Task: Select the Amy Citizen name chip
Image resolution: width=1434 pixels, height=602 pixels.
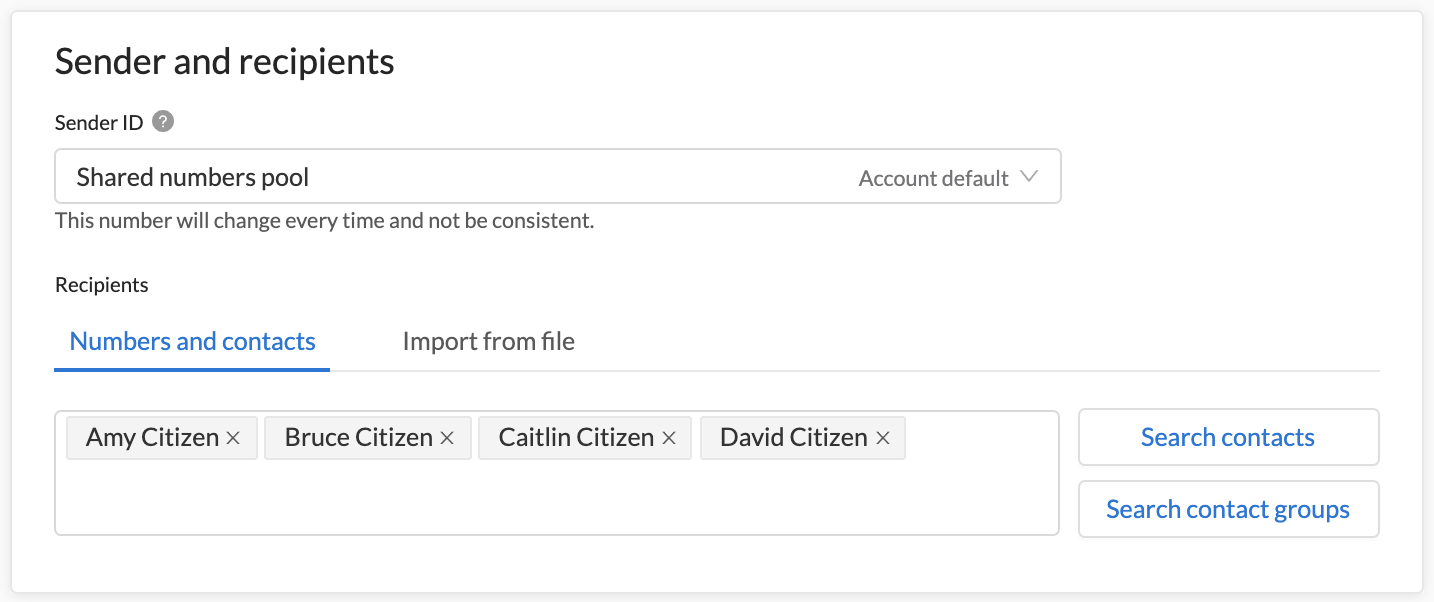Action: 152,438
